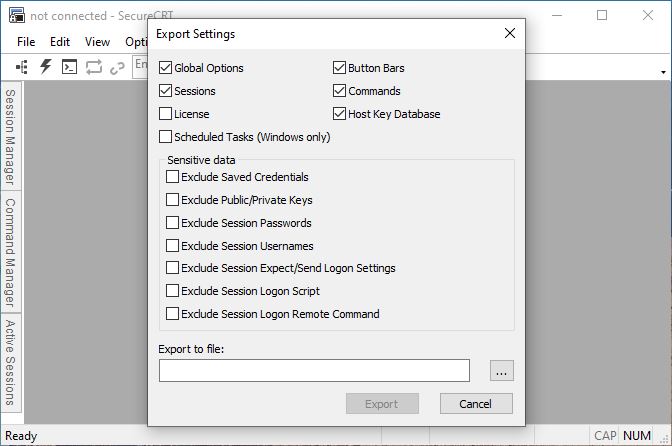This screenshot has width=672, height=446.
Task: Click the Quick Connect lightning icon
Action: (45, 67)
